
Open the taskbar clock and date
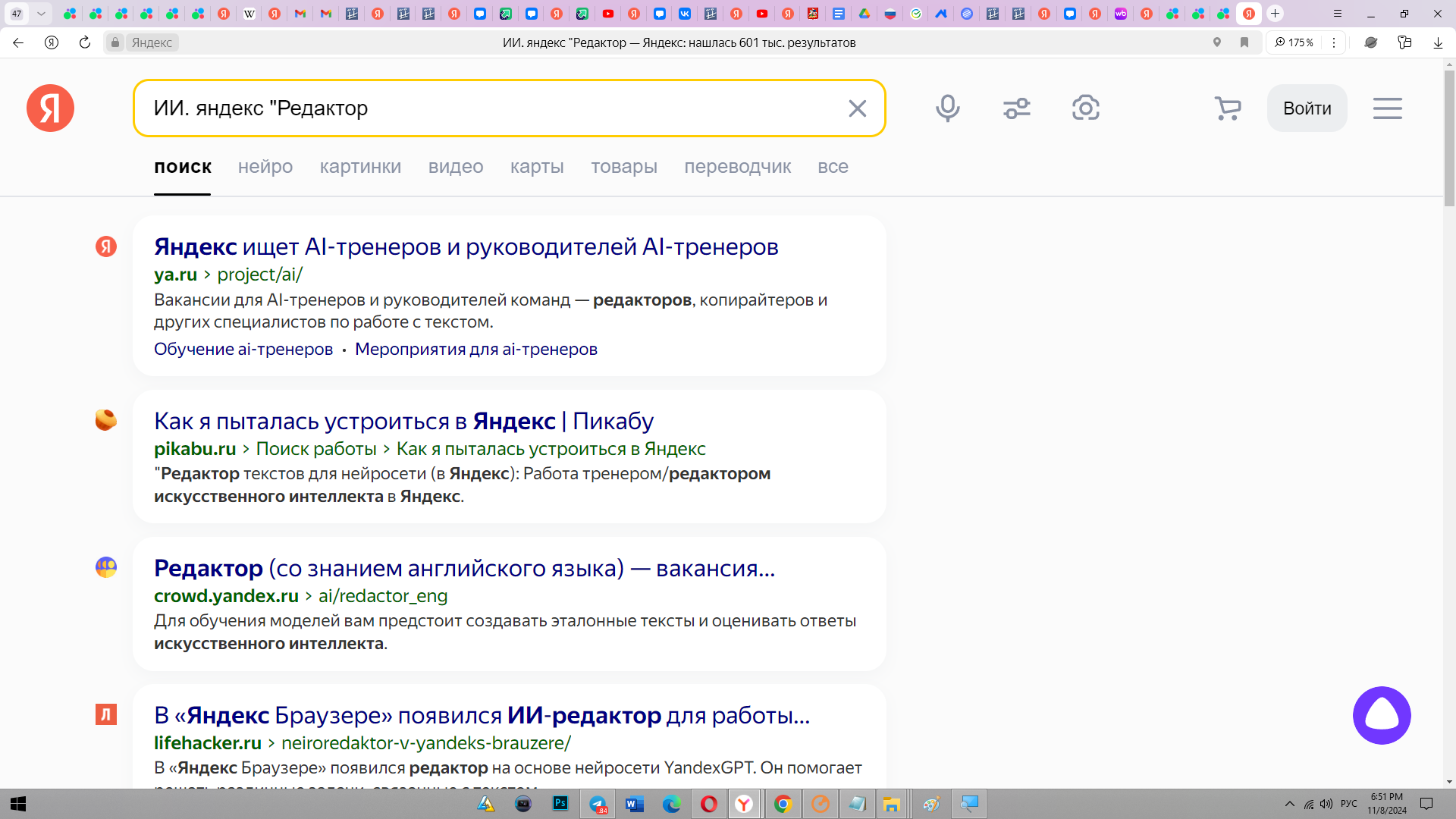[1387, 804]
